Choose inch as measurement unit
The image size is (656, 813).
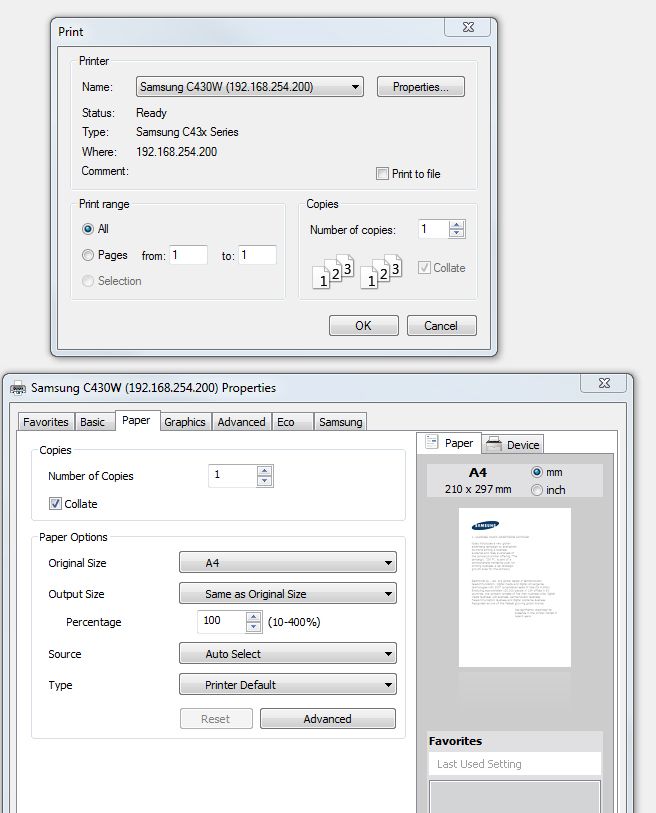537,490
